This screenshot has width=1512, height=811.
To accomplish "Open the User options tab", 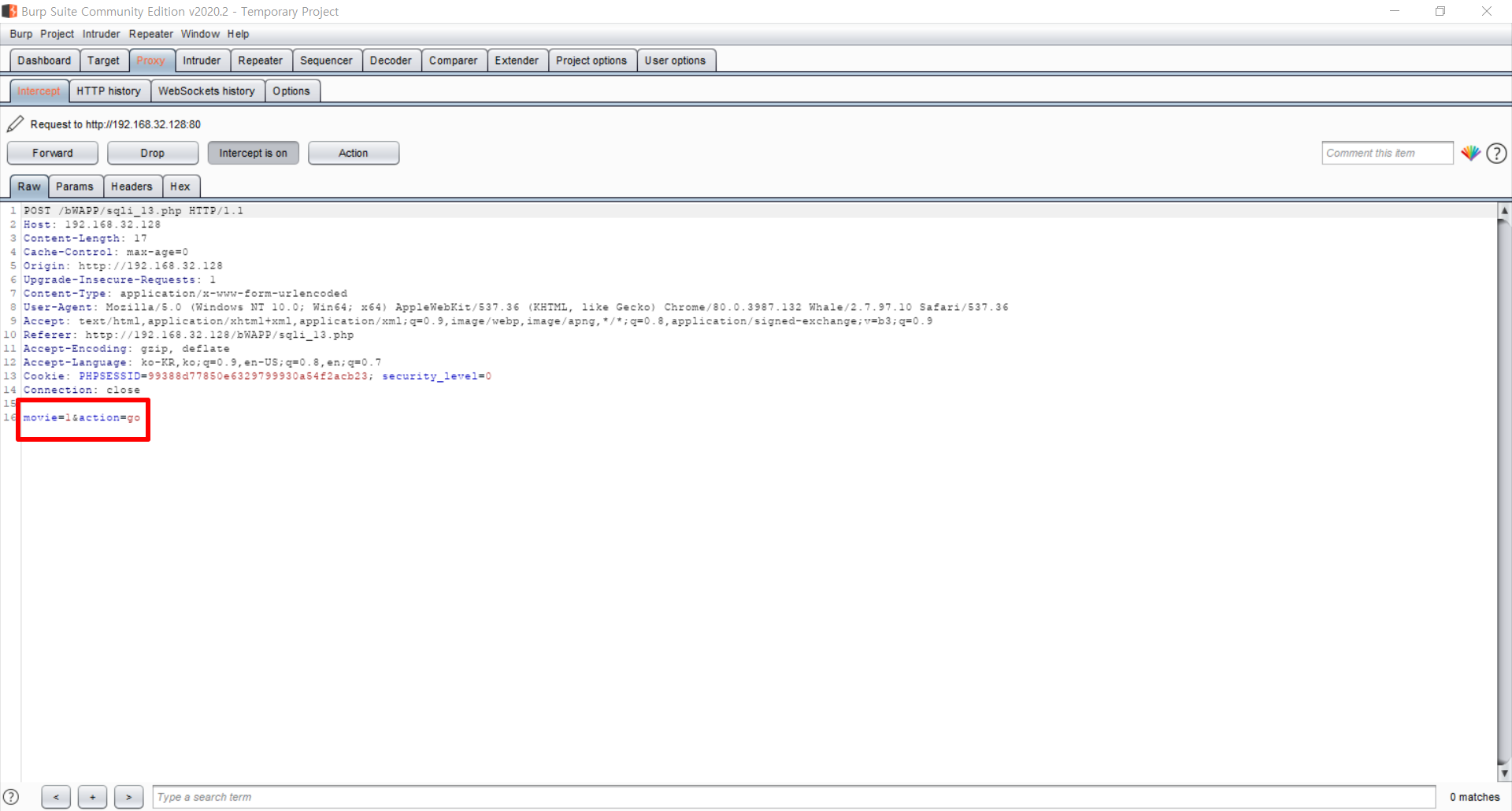I will (x=675, y=61).
